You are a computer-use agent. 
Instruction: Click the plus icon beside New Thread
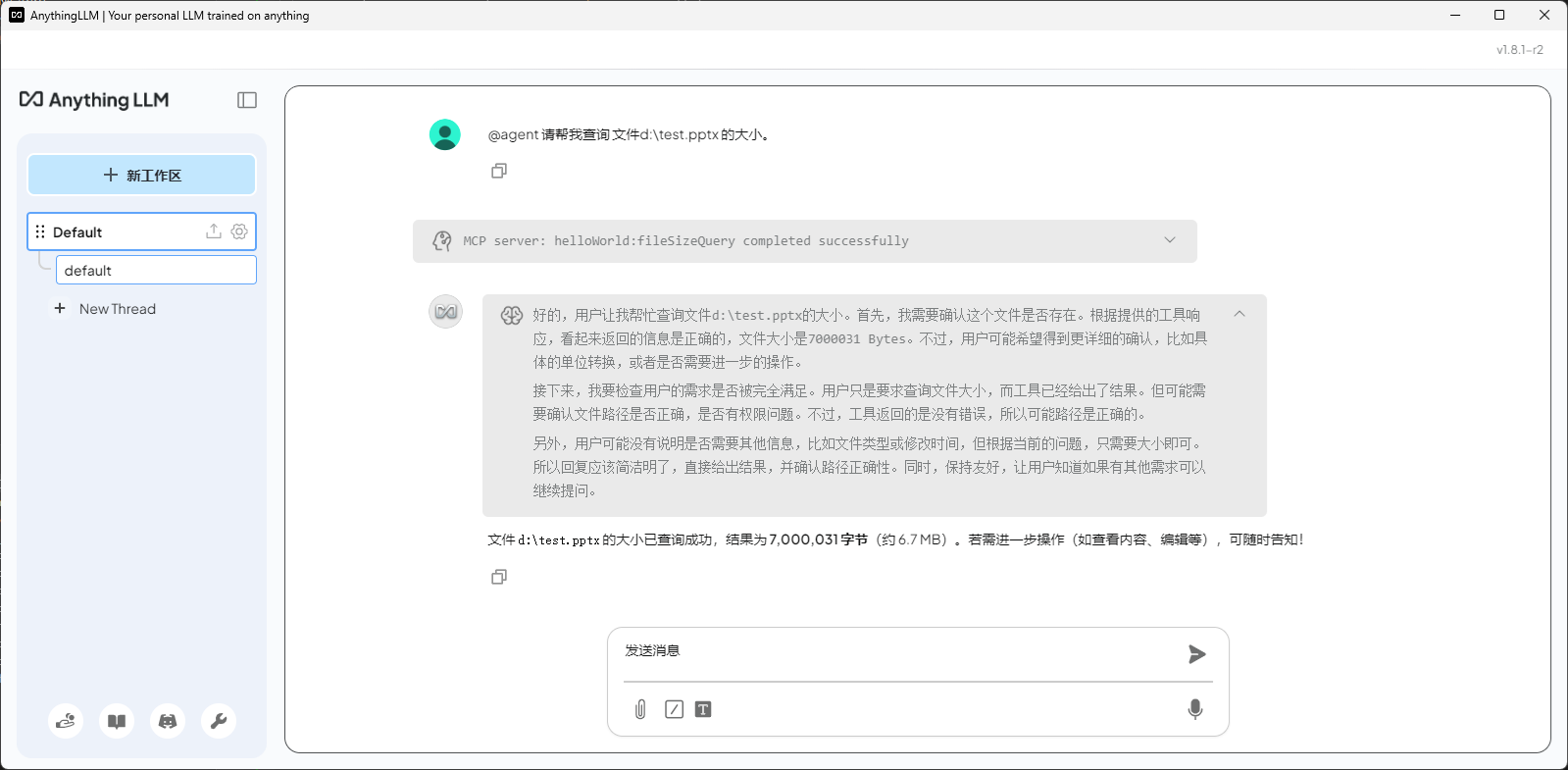(60, 308)
